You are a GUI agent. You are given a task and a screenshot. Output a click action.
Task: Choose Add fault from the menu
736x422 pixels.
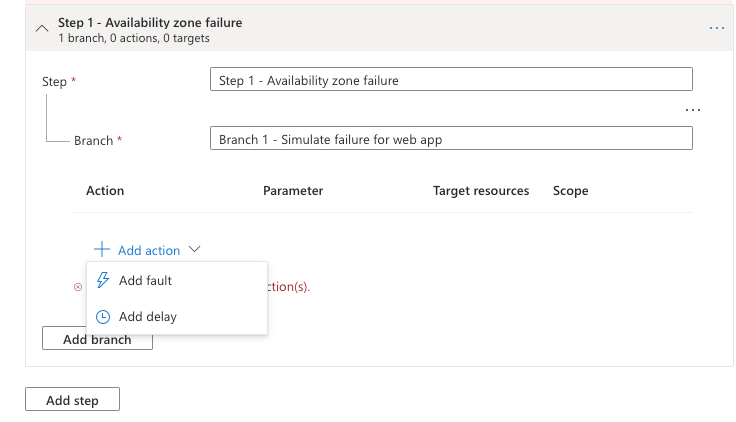point(146,281)
